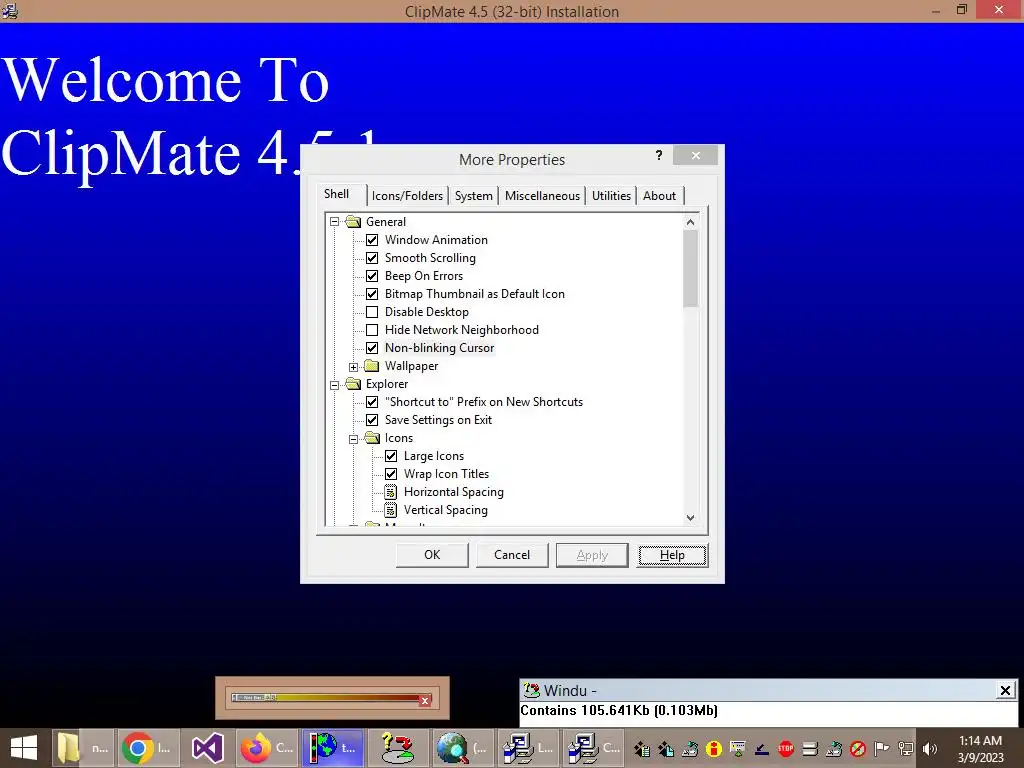Open the volume speaker tray icon
Viewport: 1024px width, 768px height.
[929, 748]
